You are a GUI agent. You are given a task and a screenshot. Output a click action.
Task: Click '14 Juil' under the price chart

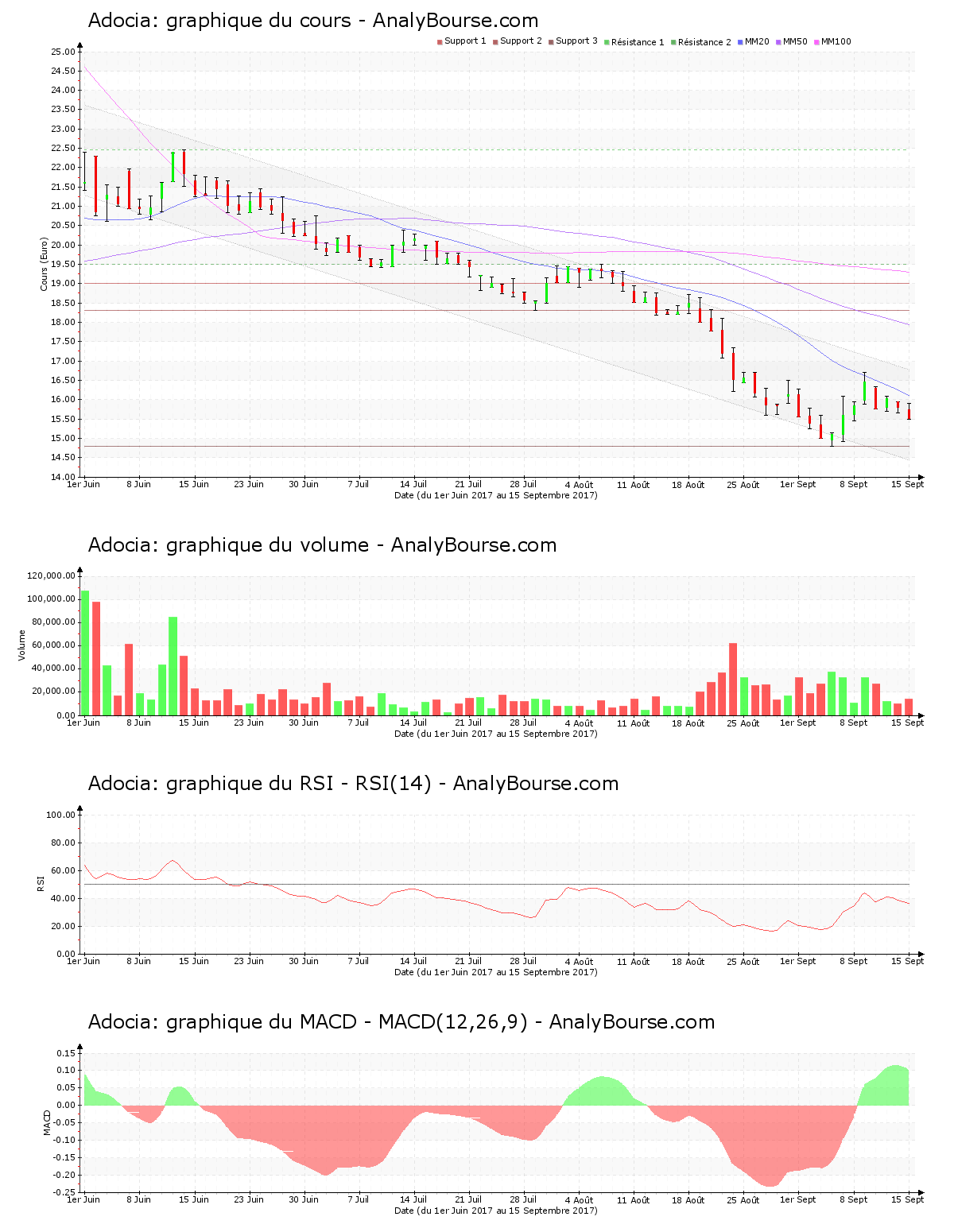(x=413, y=484)
